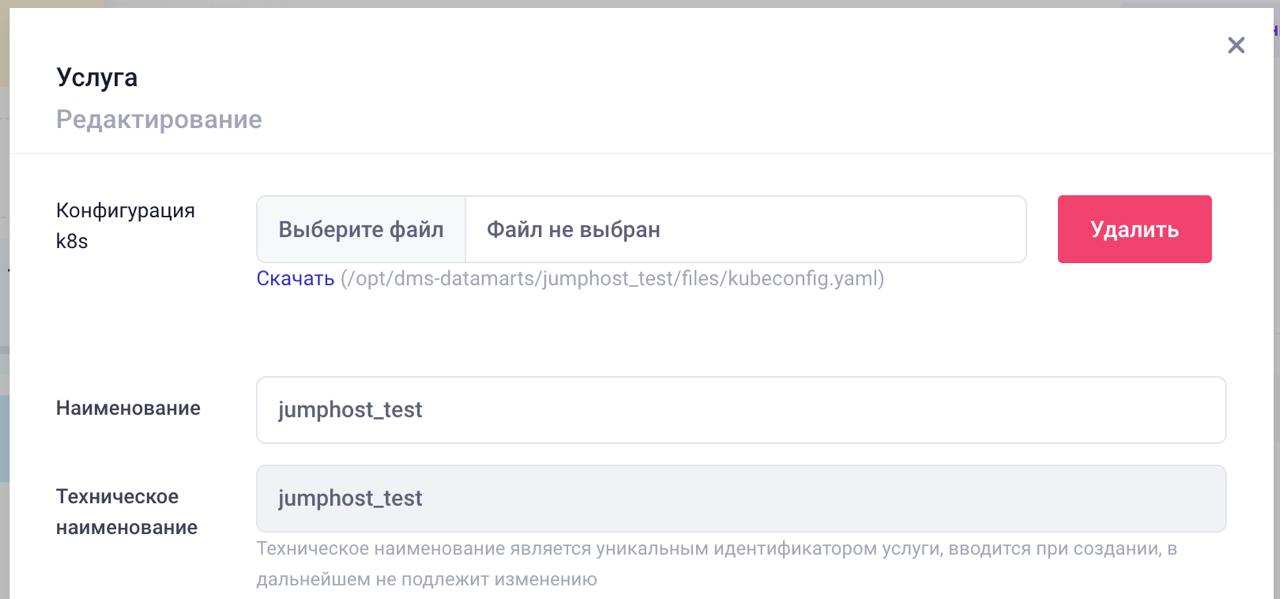The height and width of the screenshot is (599, 1280).
Task: Focus the Наименование text field
Action: [740, 410]
